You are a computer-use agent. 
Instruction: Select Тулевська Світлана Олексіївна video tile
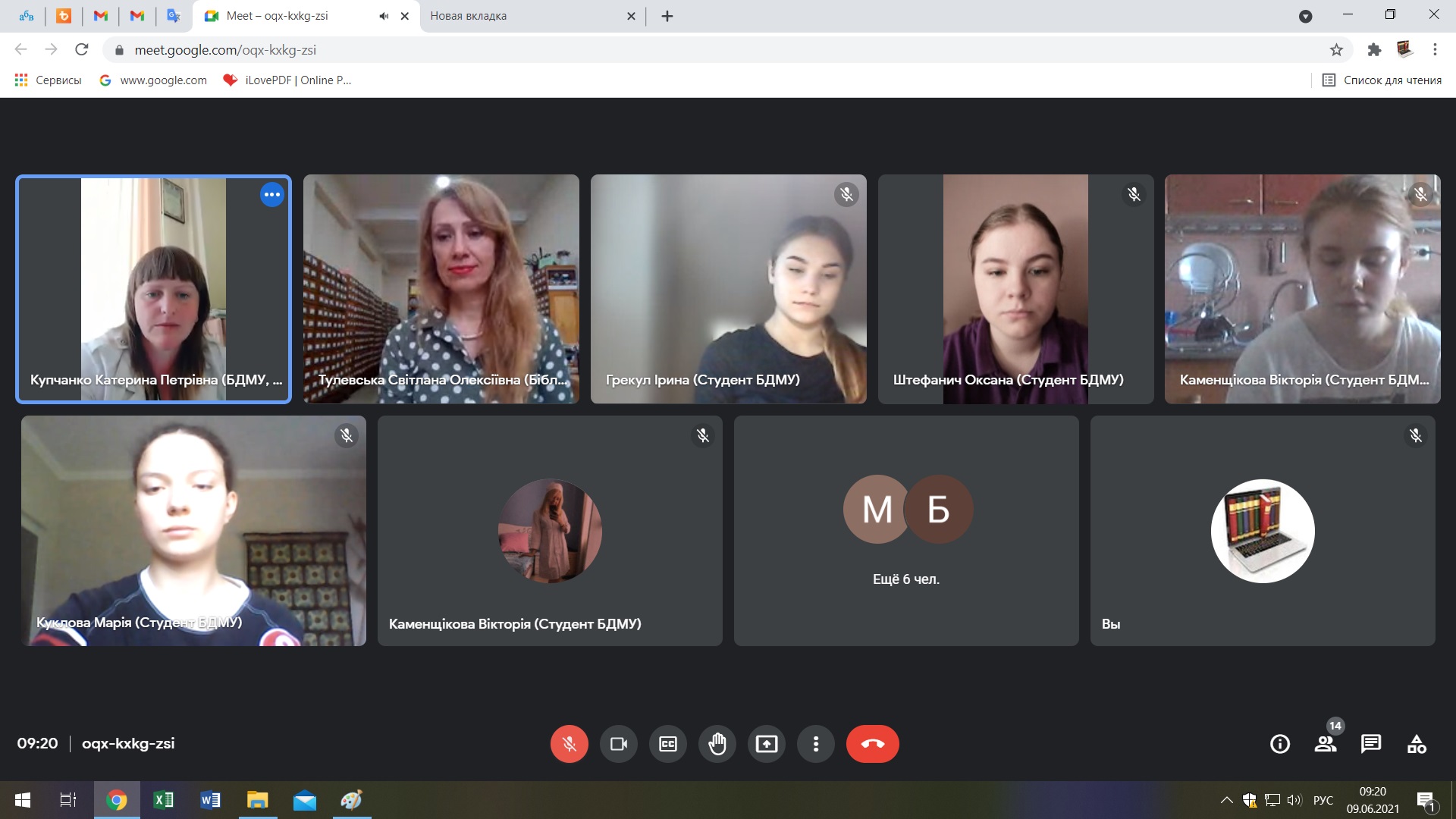click(x=441, y=289)
